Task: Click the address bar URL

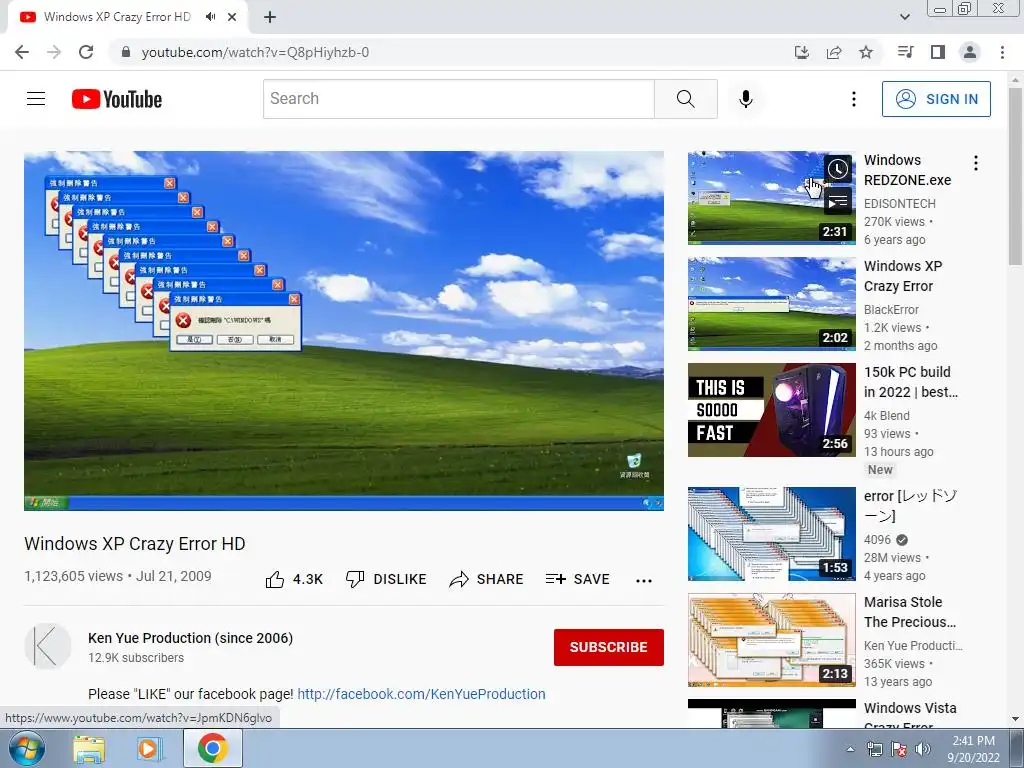Action: pyautogui.click(x=255, y=52)
